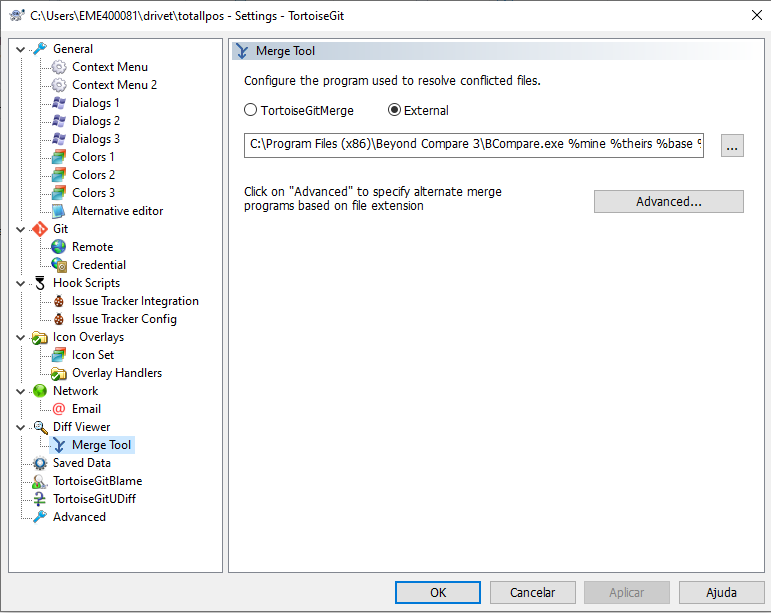Image resolution: width=771 pixels, height=613 pixels.
Task: Browse for external merge program
Action: [x=732, y=146]
